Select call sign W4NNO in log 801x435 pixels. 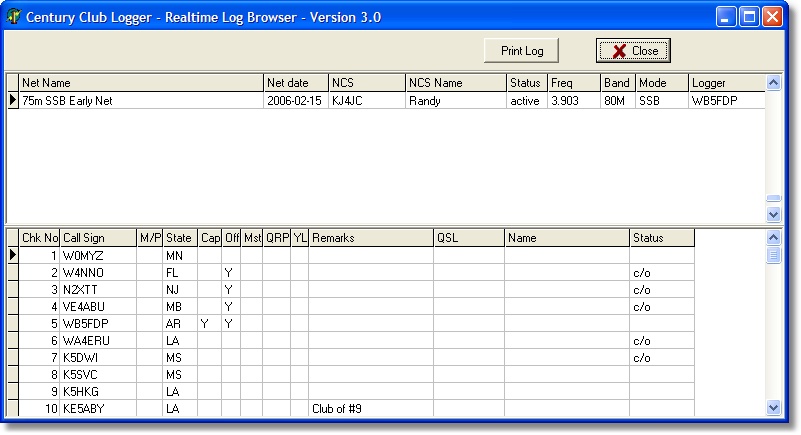click(x=97, y=272)
